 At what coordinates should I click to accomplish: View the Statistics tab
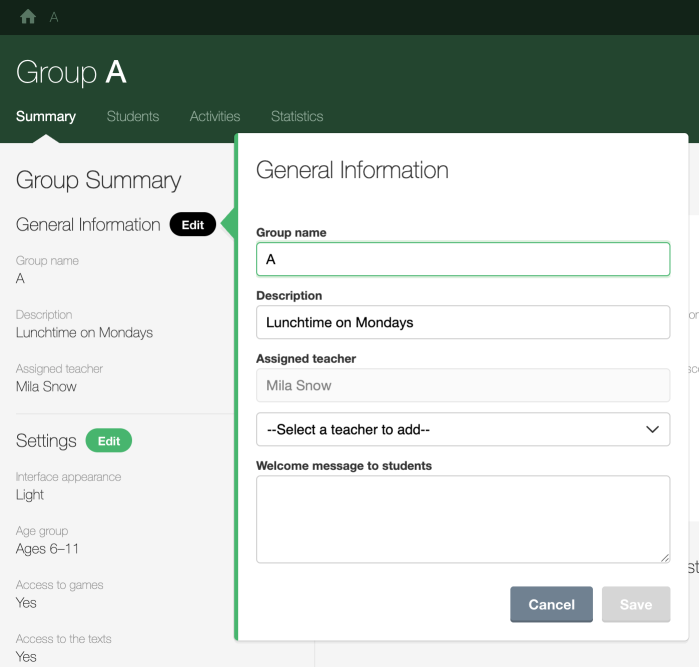pos(297,116)
